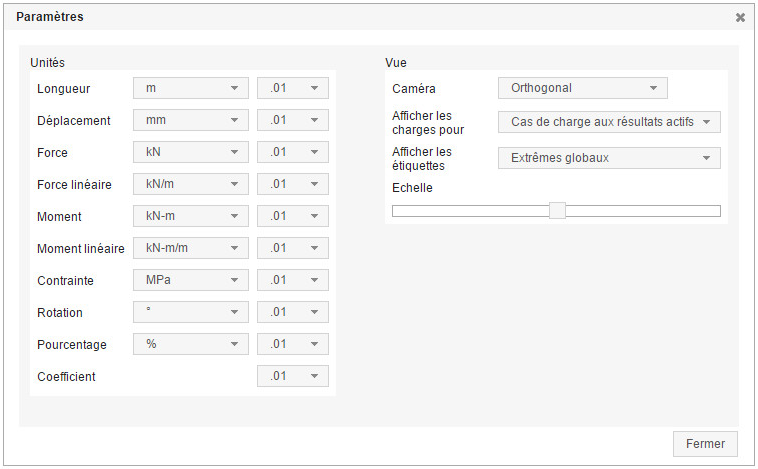
Task: Open the Rotation unit dropdown
Action: 190,312
